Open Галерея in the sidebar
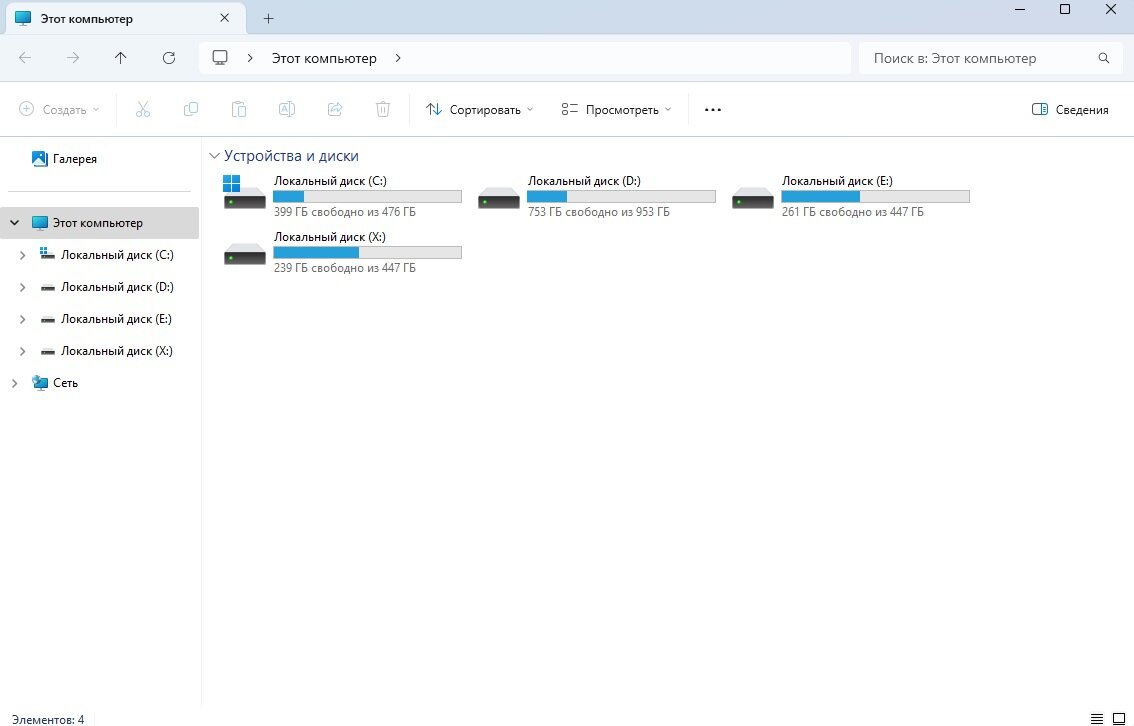Image resolution: width=1134 pixels, height=726 pixels. coord(74,159)
